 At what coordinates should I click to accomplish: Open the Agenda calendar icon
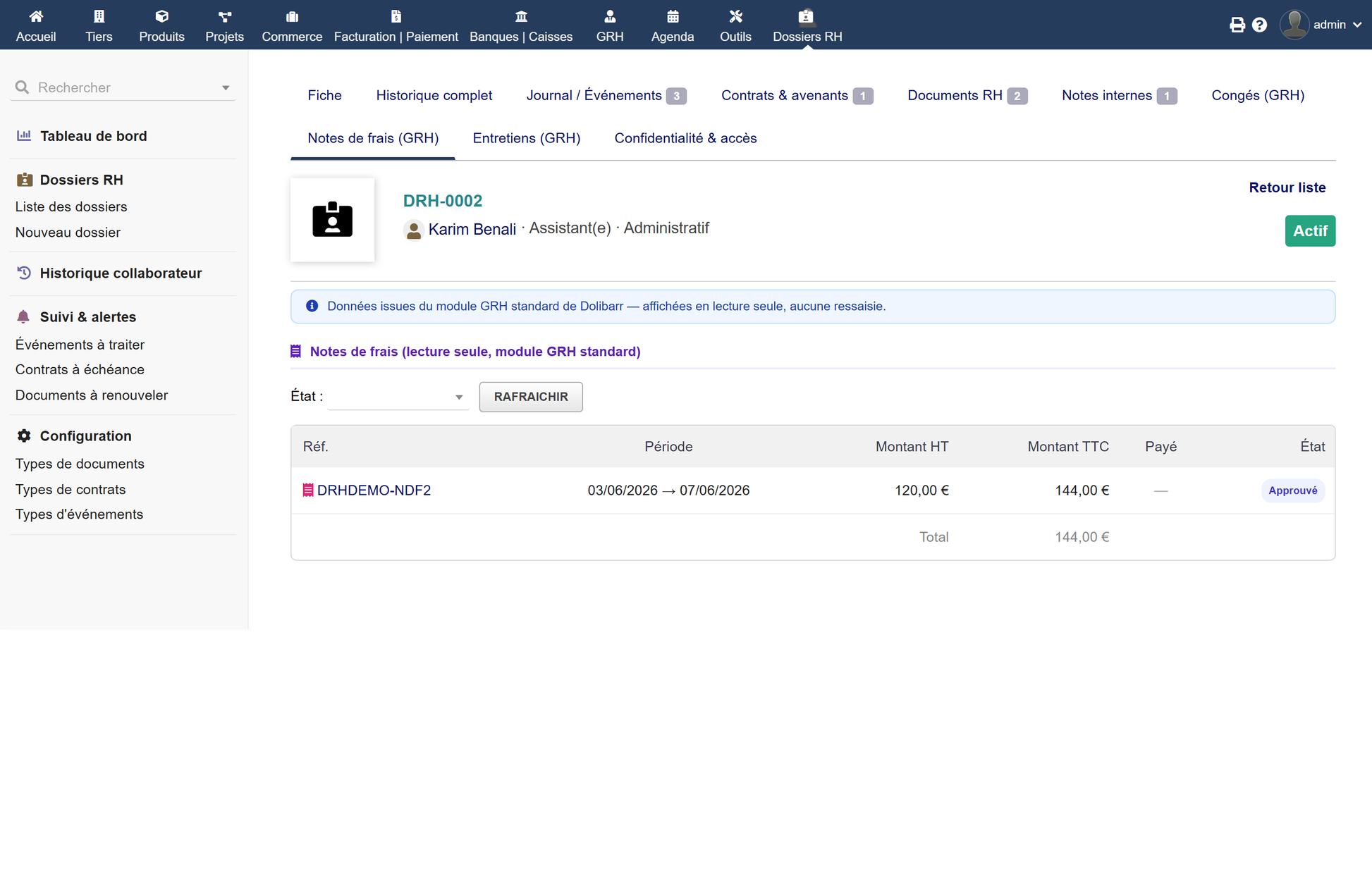click(x=673, y=16)
